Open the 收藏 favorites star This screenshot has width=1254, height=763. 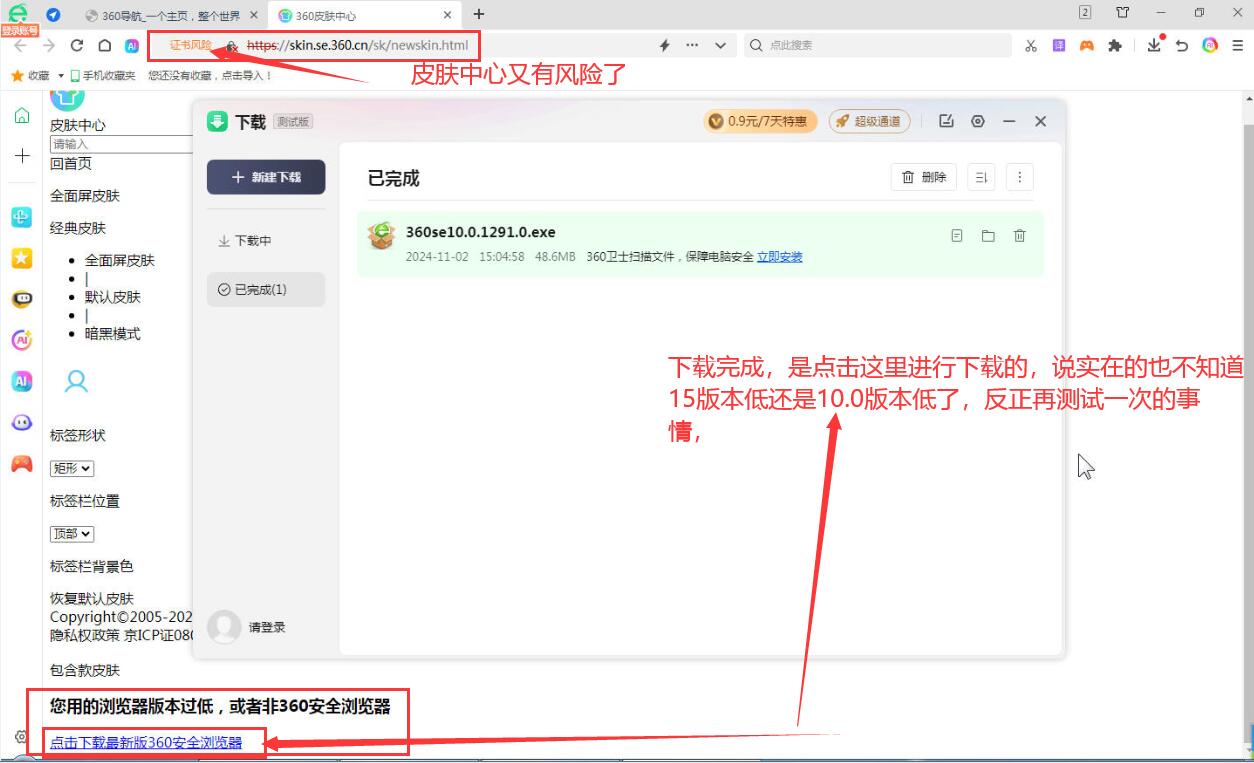tap(29, 75)
